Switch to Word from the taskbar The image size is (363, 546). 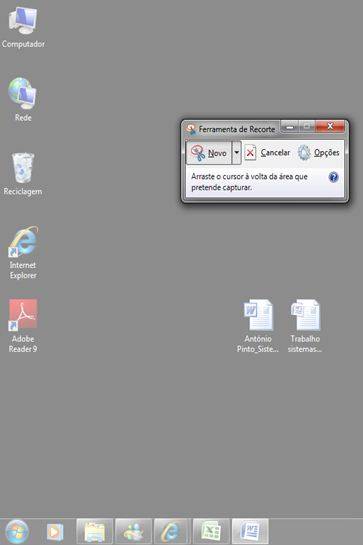coord(250,531)
